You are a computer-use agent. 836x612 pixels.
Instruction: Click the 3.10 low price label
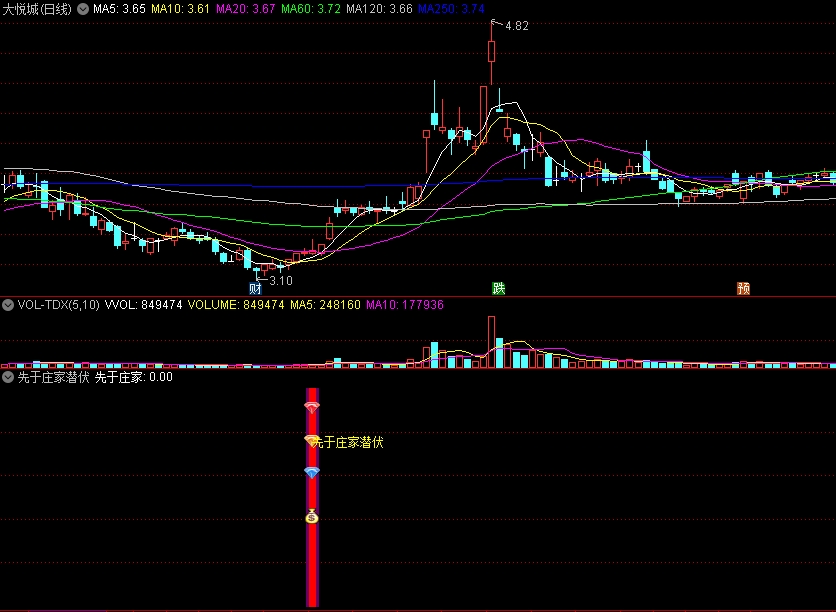point(281,280)
